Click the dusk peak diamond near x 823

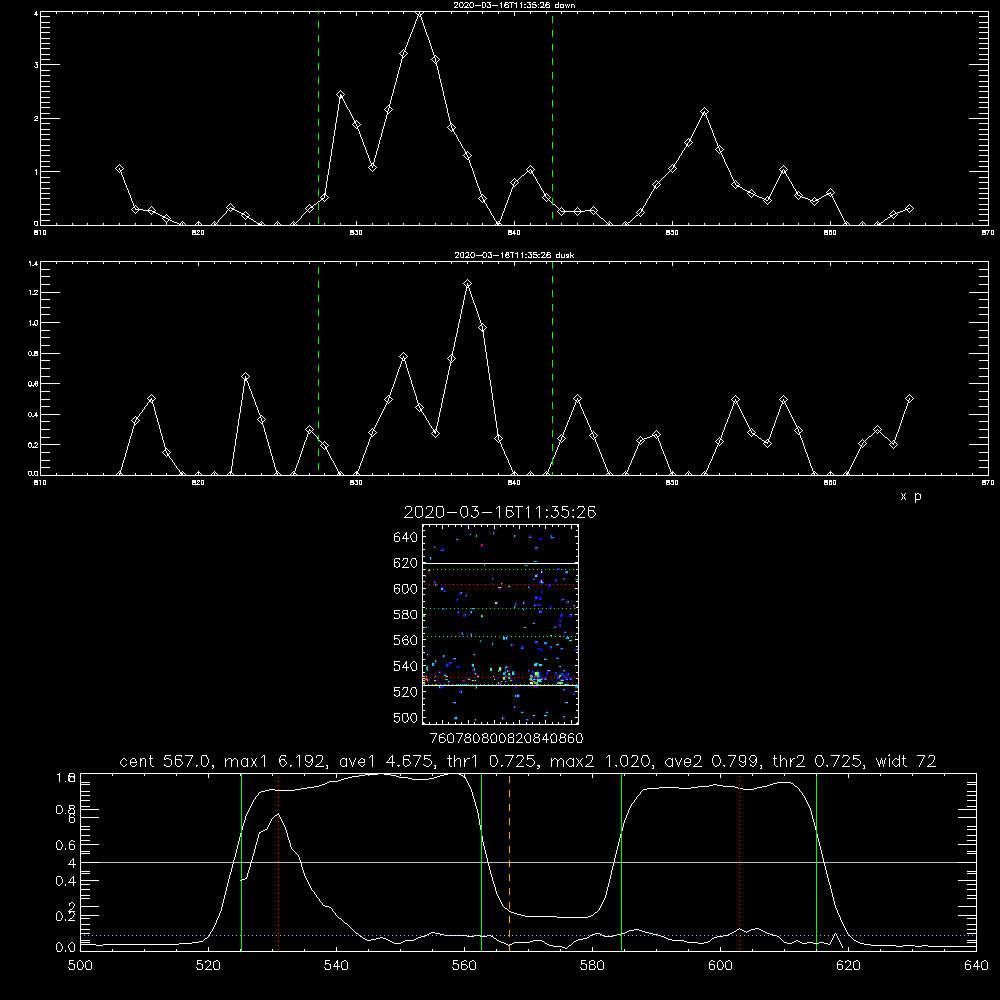[246, 376]
